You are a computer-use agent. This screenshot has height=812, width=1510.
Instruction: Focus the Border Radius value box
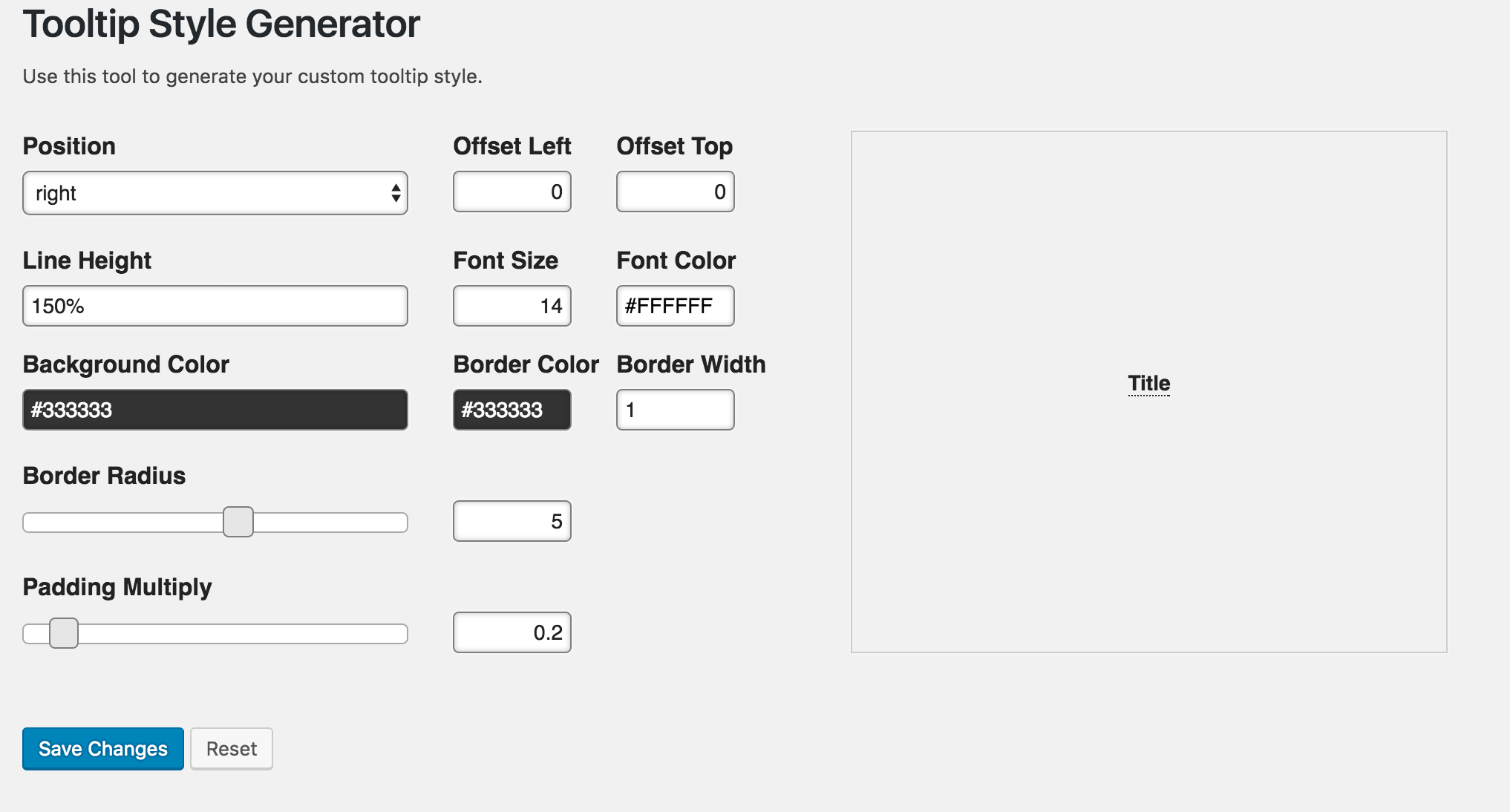click(x=512, y=521)
